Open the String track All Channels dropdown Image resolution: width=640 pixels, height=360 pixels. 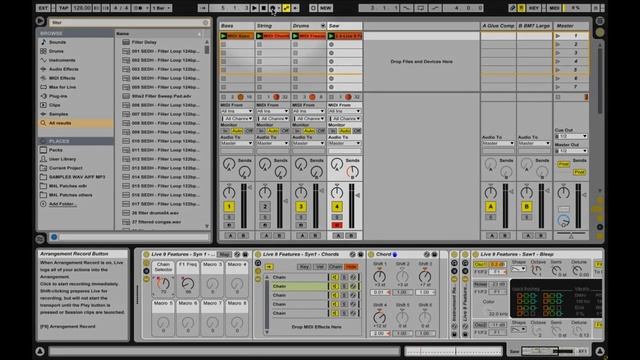(273, 118)
